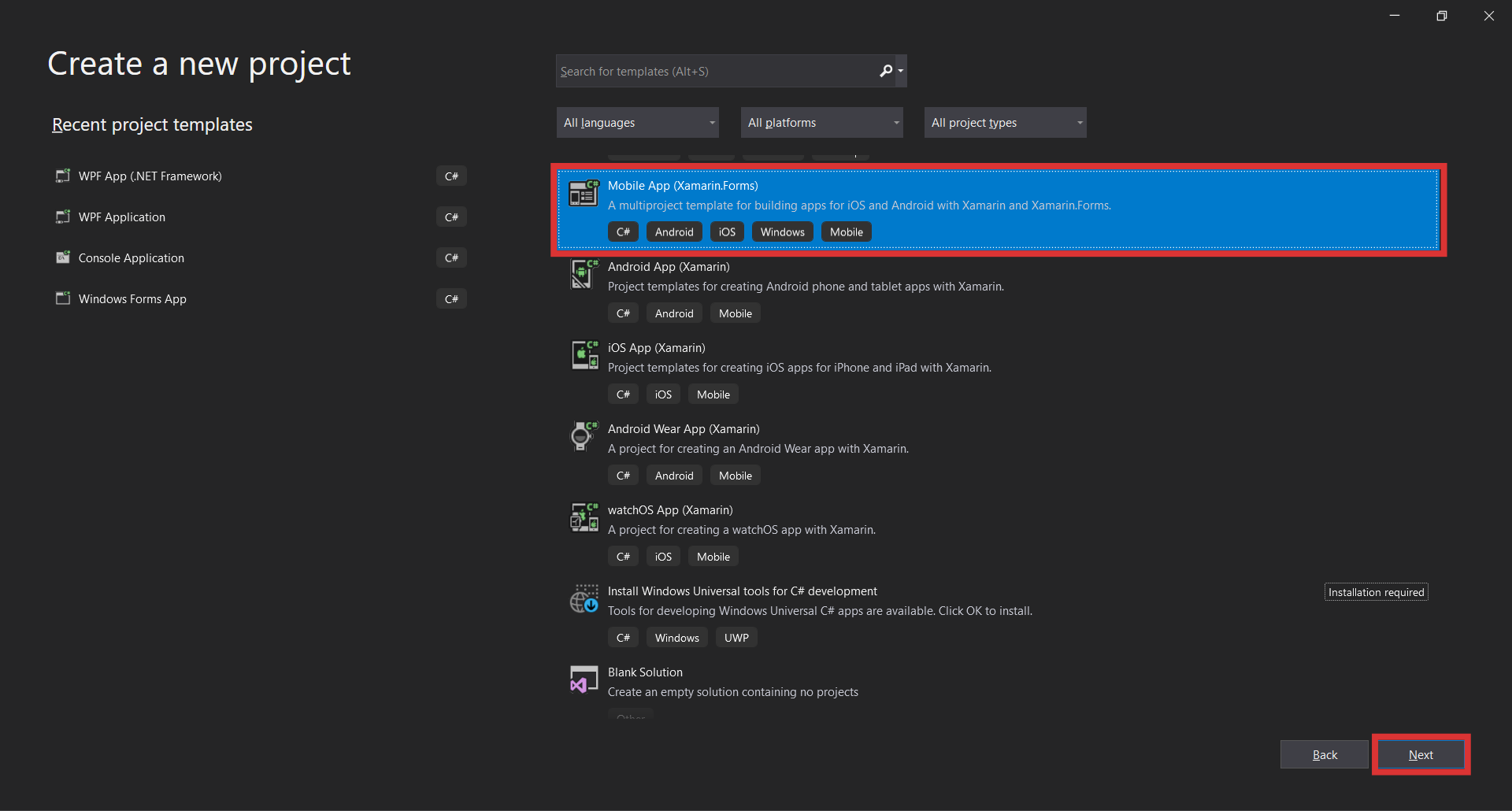Click the Windows tag on Mobile App (Xamarin.Forms)

click(x=782, y=232)
